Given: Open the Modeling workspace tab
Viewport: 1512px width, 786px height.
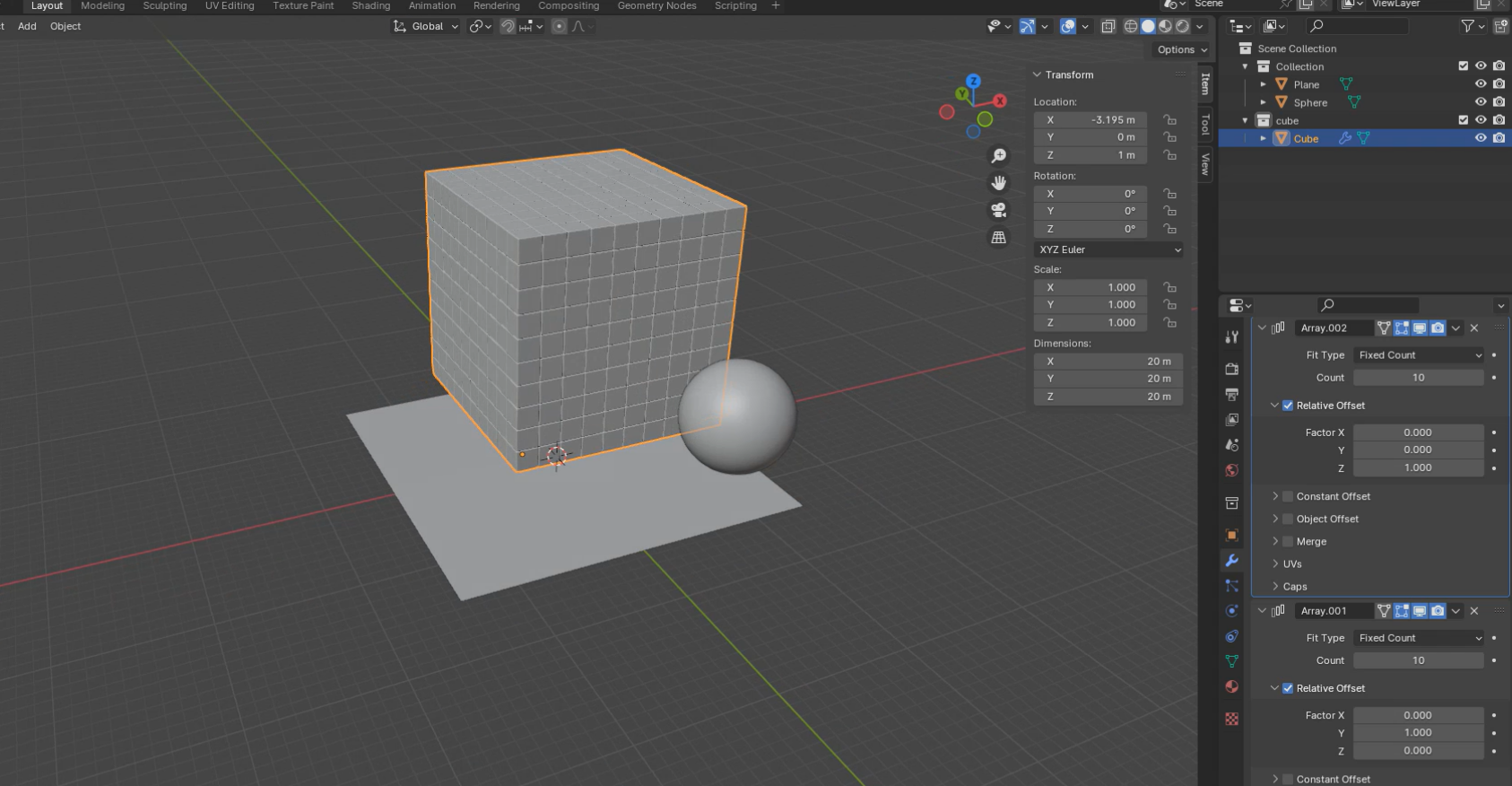Looking at the screenshot, I should pyautogui.click(x=103, y=6).
